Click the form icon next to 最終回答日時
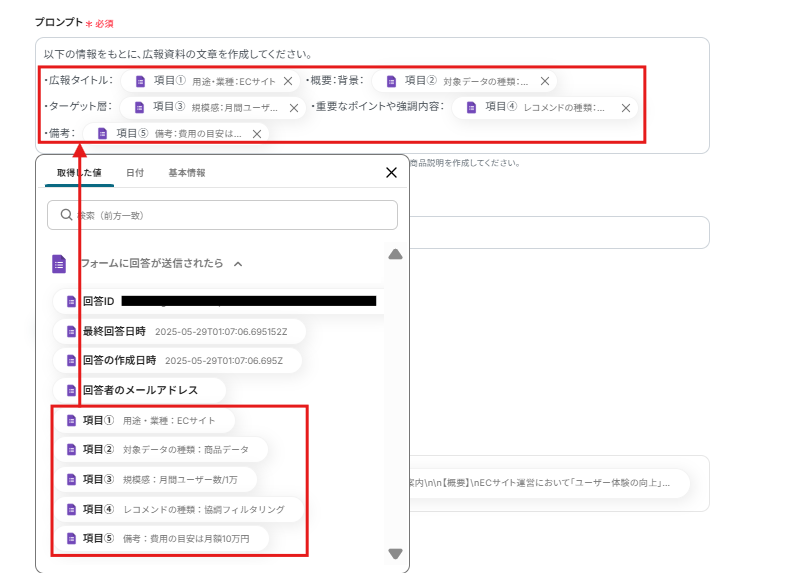This screenshot has height=573, width=810. [x=71, y=331]
